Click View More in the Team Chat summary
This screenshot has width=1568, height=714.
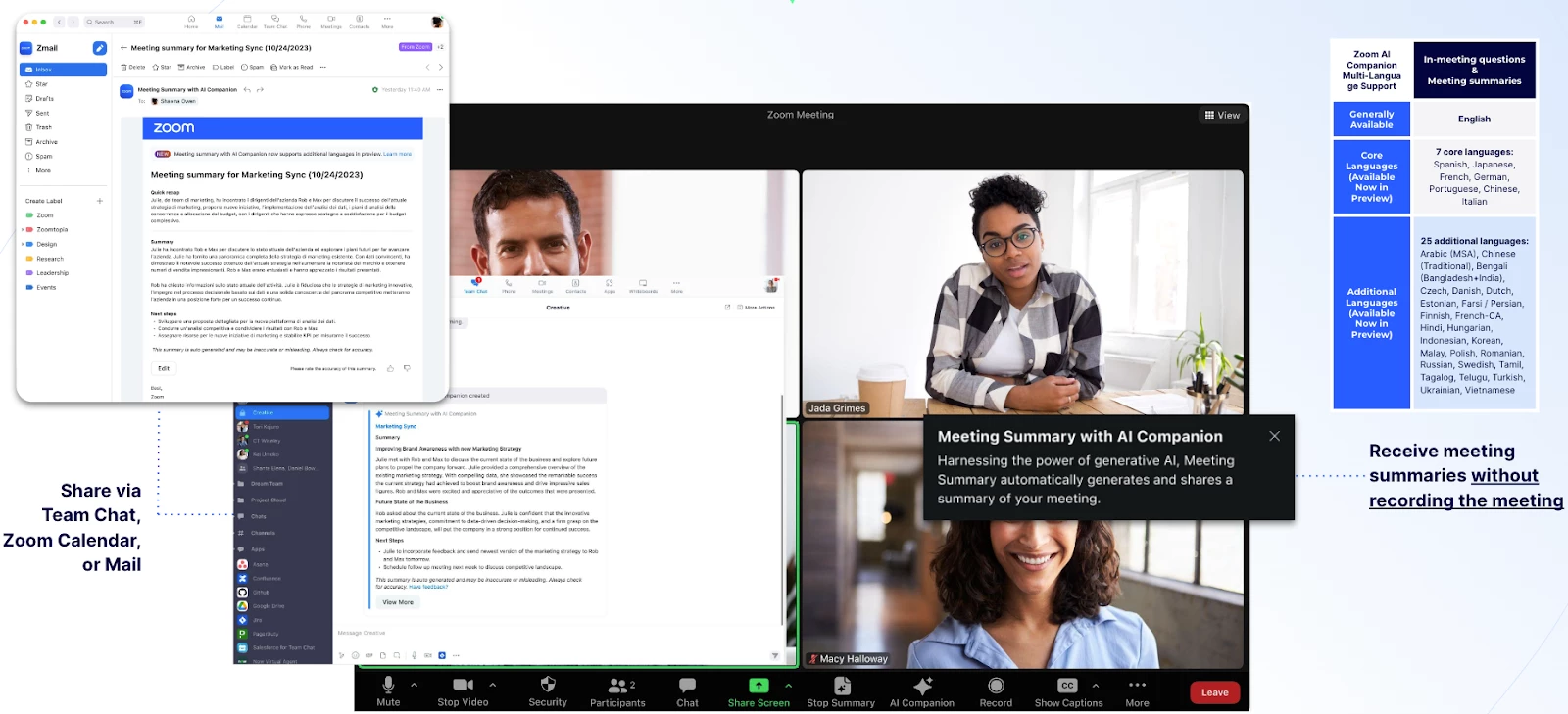coord(398,602)
